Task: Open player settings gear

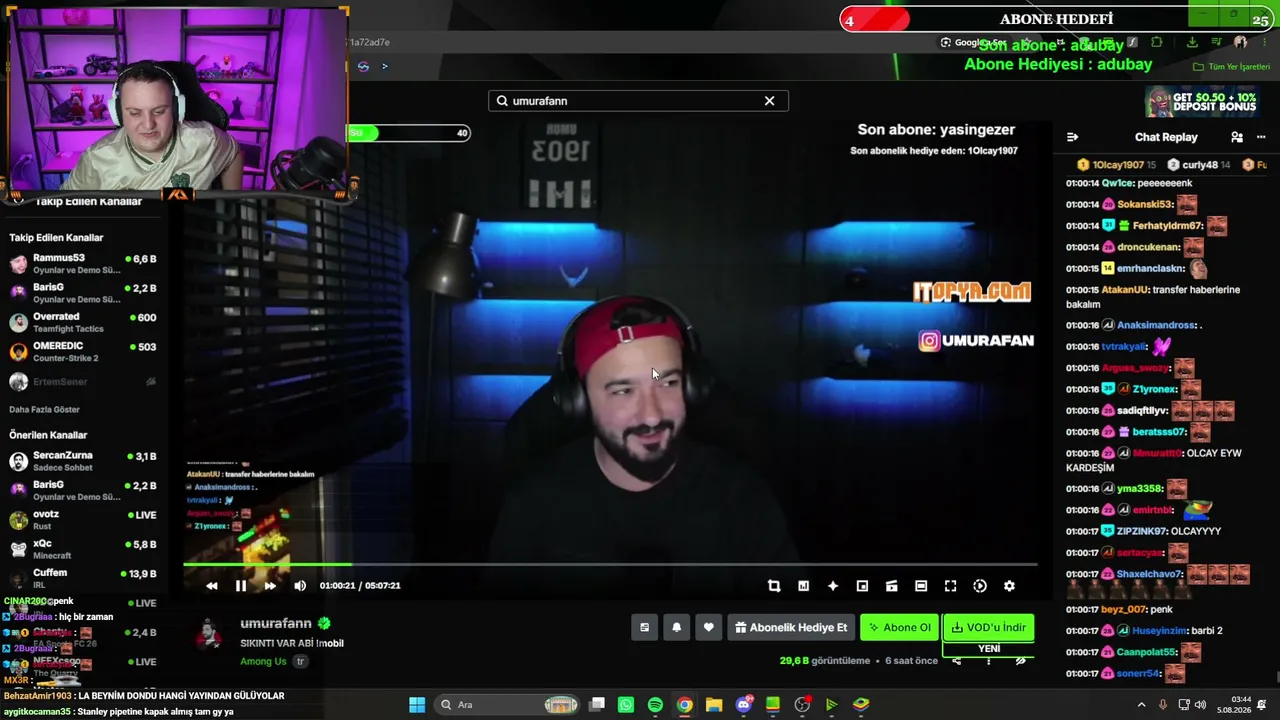Action: [x=1009, y=586]
